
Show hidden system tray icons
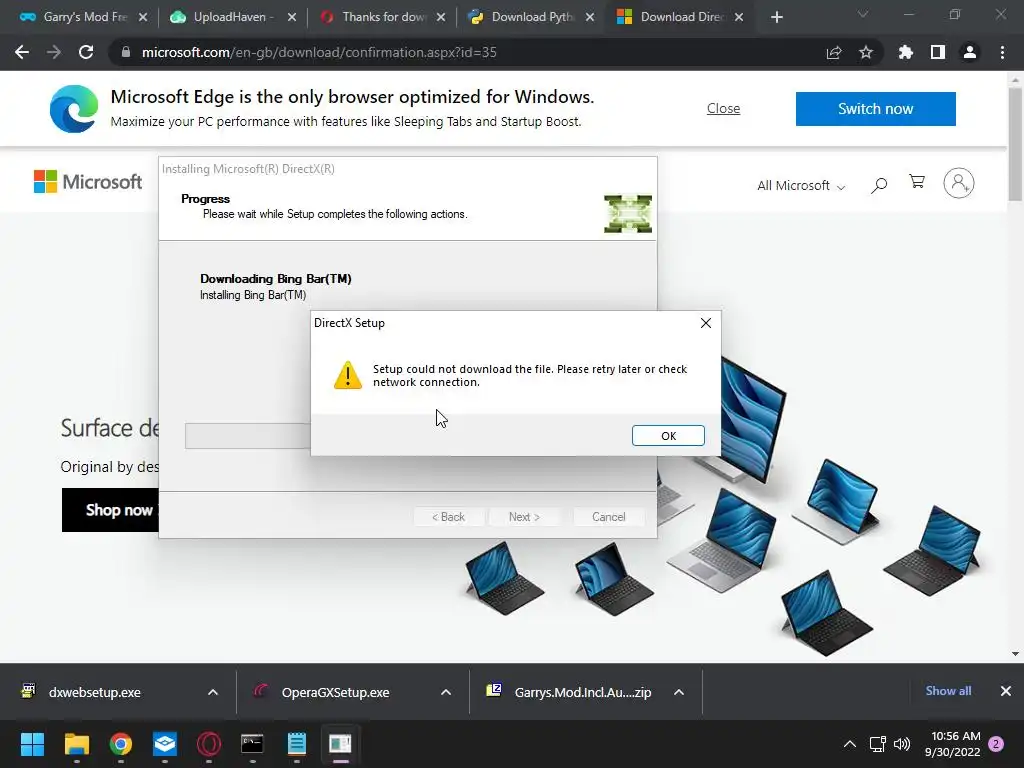point(850,744)
